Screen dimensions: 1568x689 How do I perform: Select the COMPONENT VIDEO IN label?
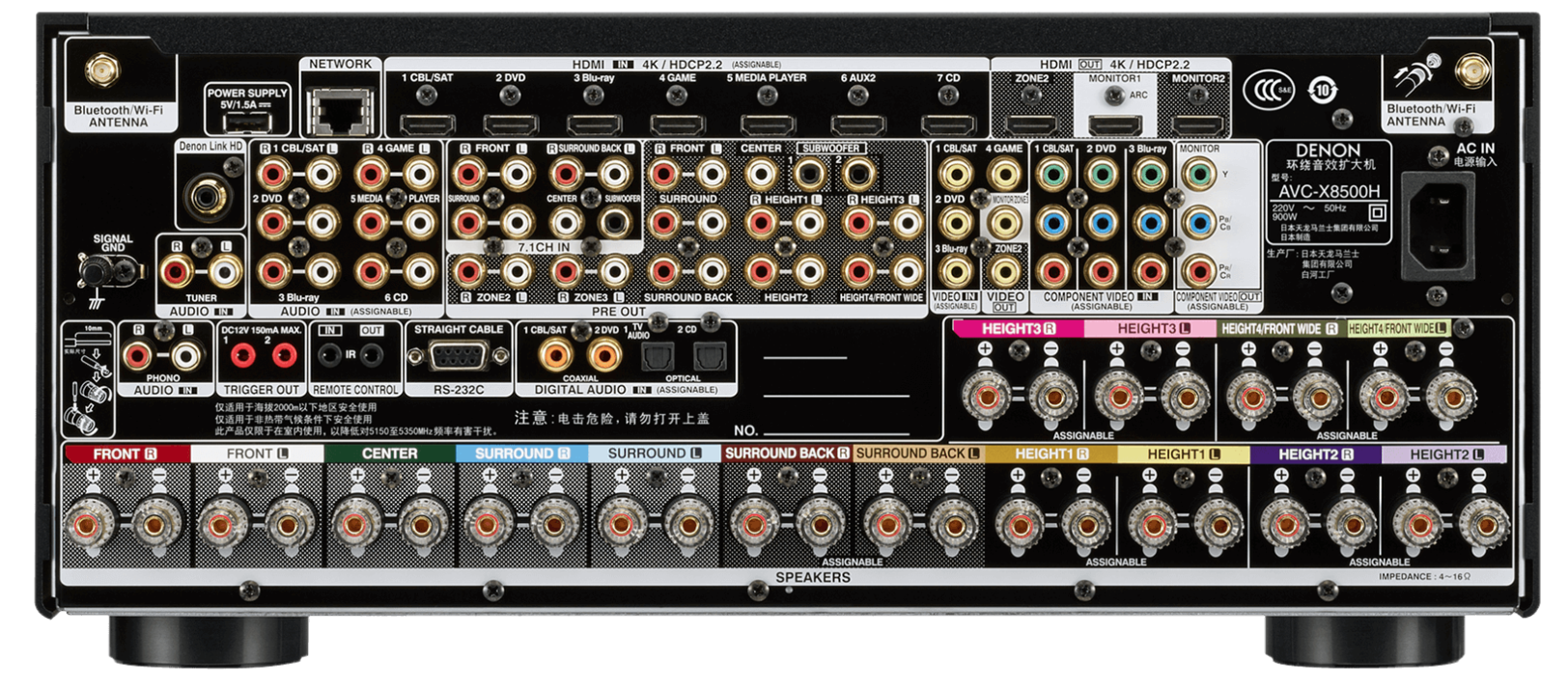[1101, 297]
